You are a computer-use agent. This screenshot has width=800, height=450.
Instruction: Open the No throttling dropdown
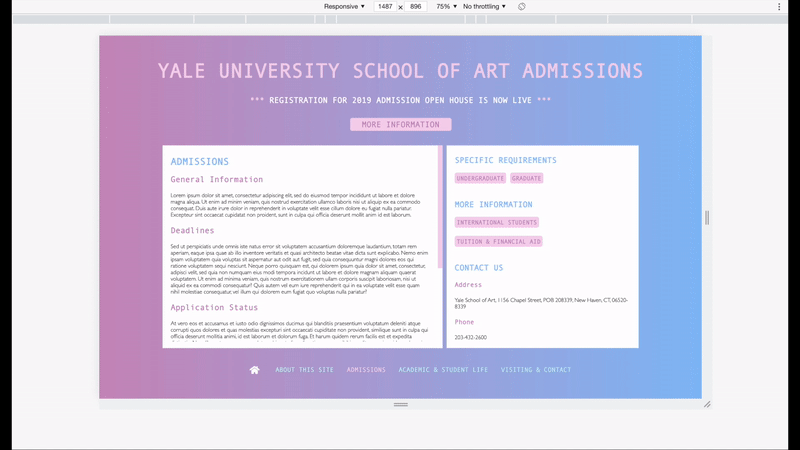pos(484,7)
